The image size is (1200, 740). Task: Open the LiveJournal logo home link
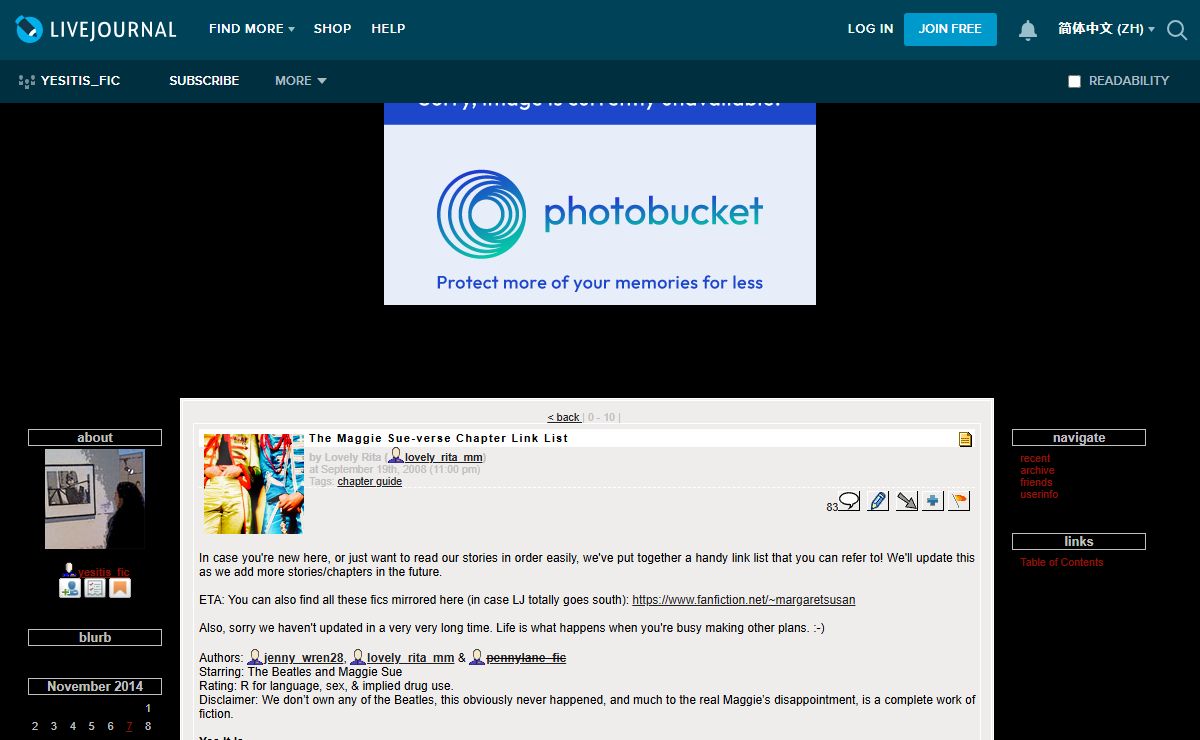click(x=96, y=29)
